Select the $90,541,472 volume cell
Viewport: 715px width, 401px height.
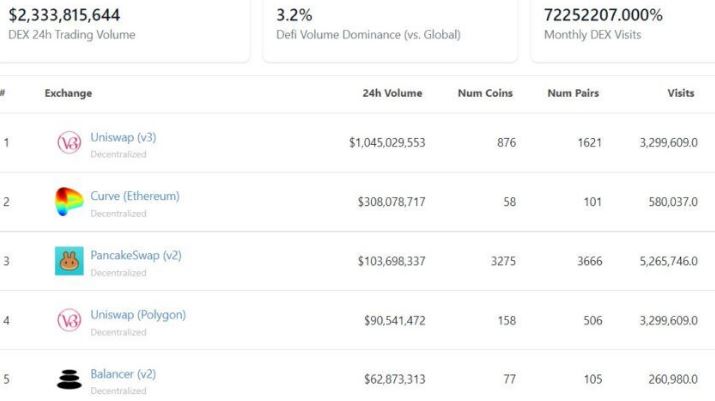394,320
